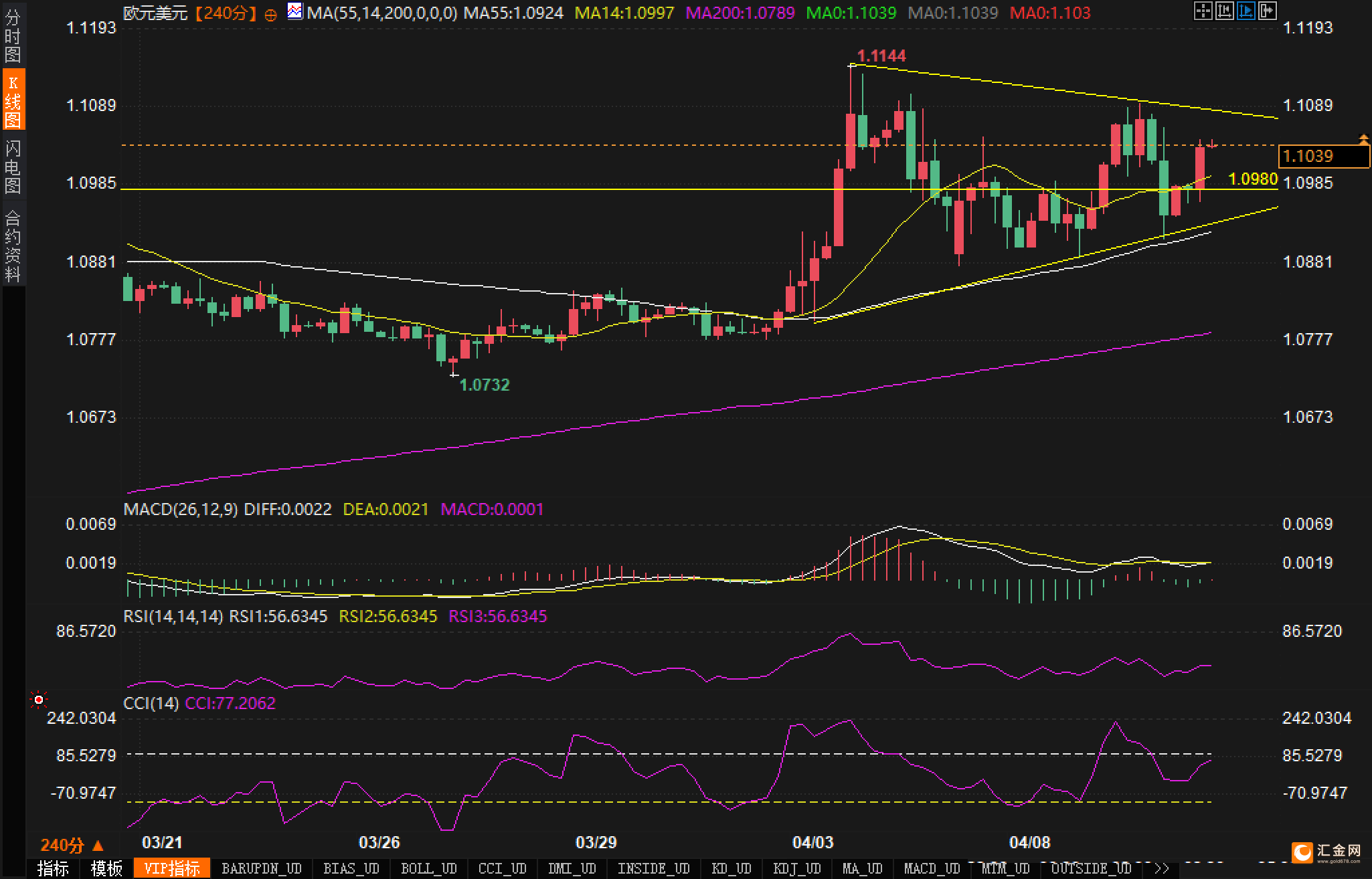The width and height of the screenshot is (1372, 879).
Task: Click the shift-right arrow chart icon
Action: point(1267,11)
